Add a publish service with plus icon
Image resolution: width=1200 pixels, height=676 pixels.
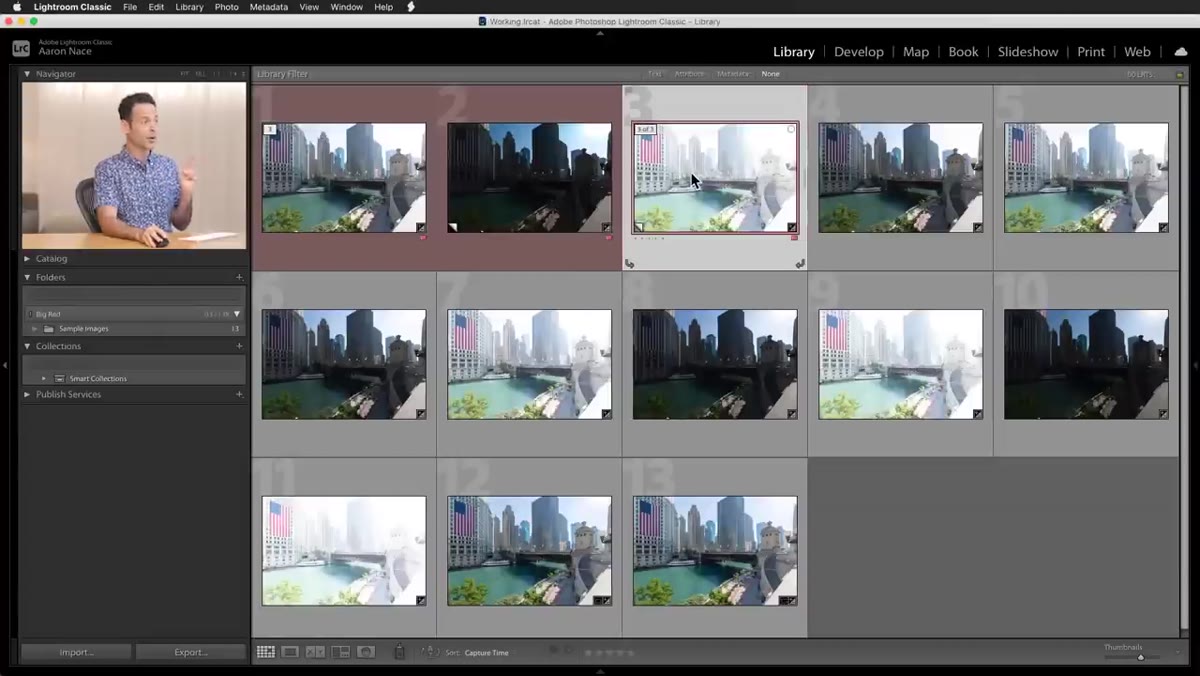coord(239,394)
